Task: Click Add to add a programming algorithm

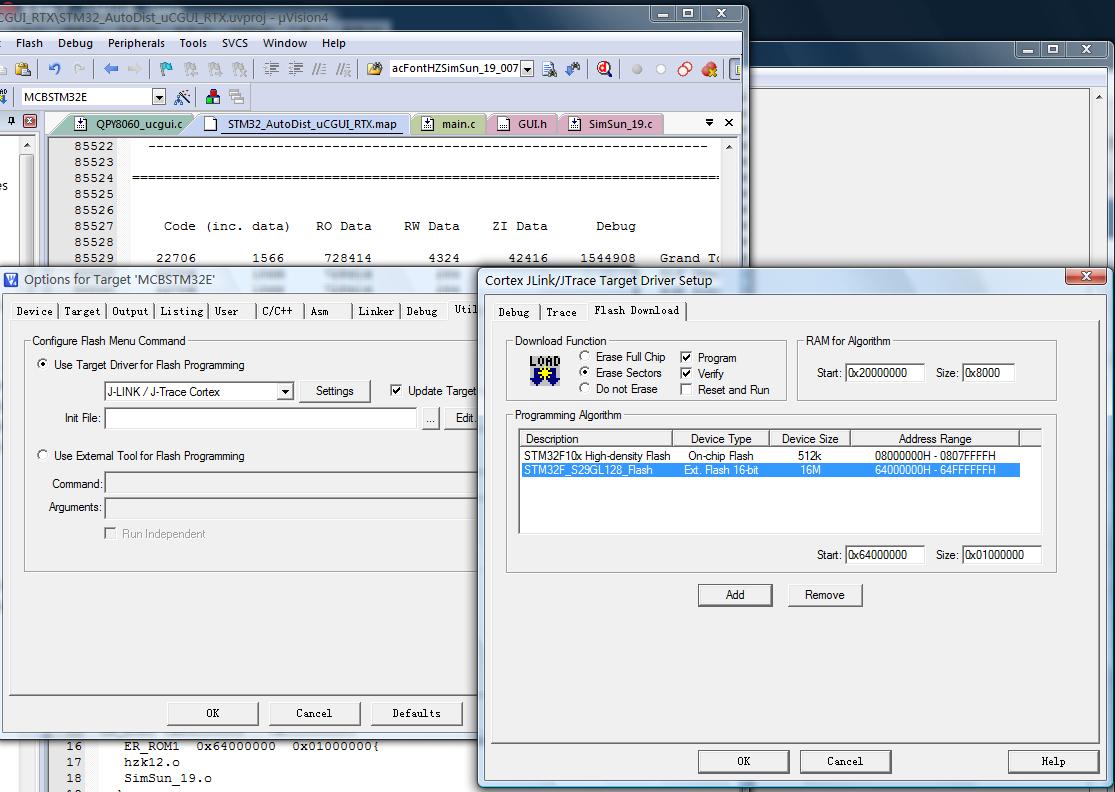Action: [735, 595]
